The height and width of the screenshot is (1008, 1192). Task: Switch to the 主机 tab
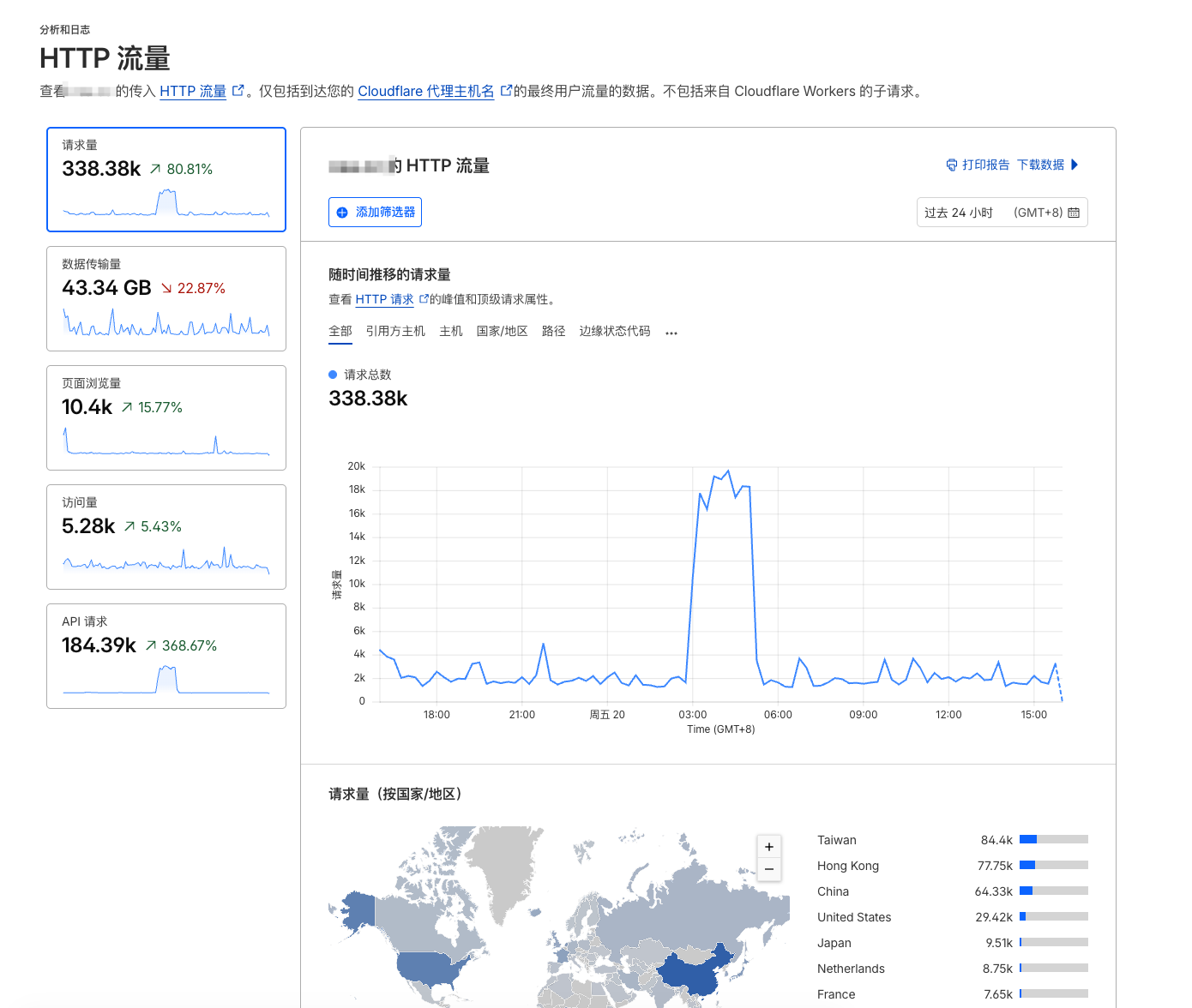tap(451, 331)
